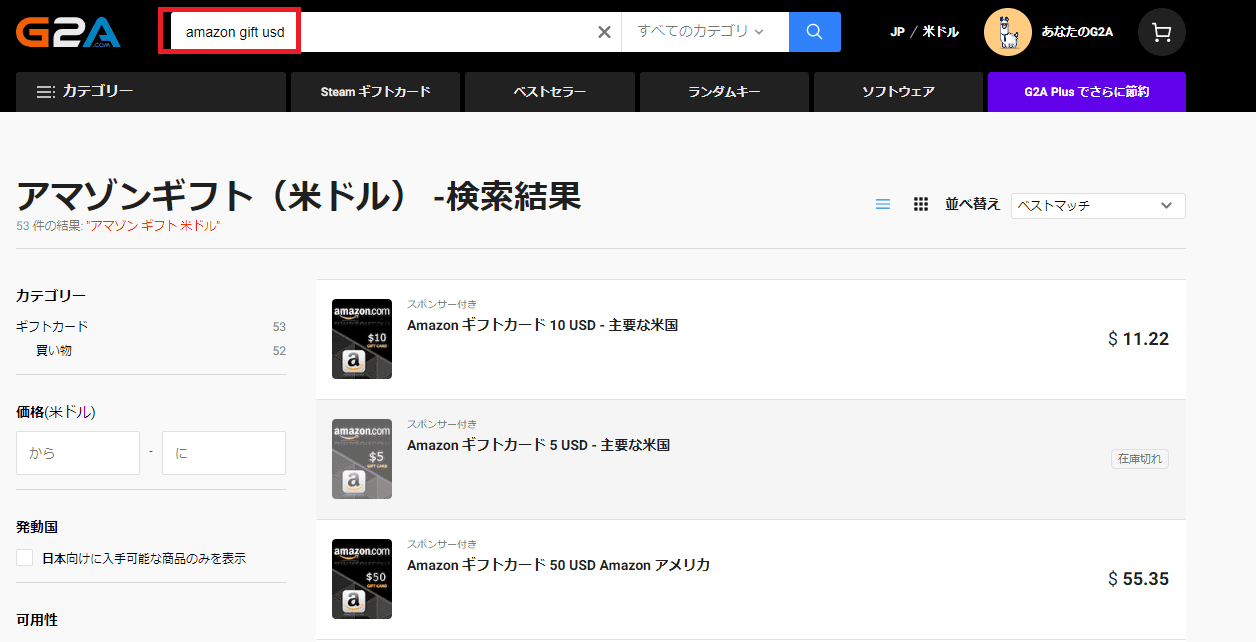Clear the search text with X icon
The height and width of the screenshot is (642, 1256).
pos(604,32)
